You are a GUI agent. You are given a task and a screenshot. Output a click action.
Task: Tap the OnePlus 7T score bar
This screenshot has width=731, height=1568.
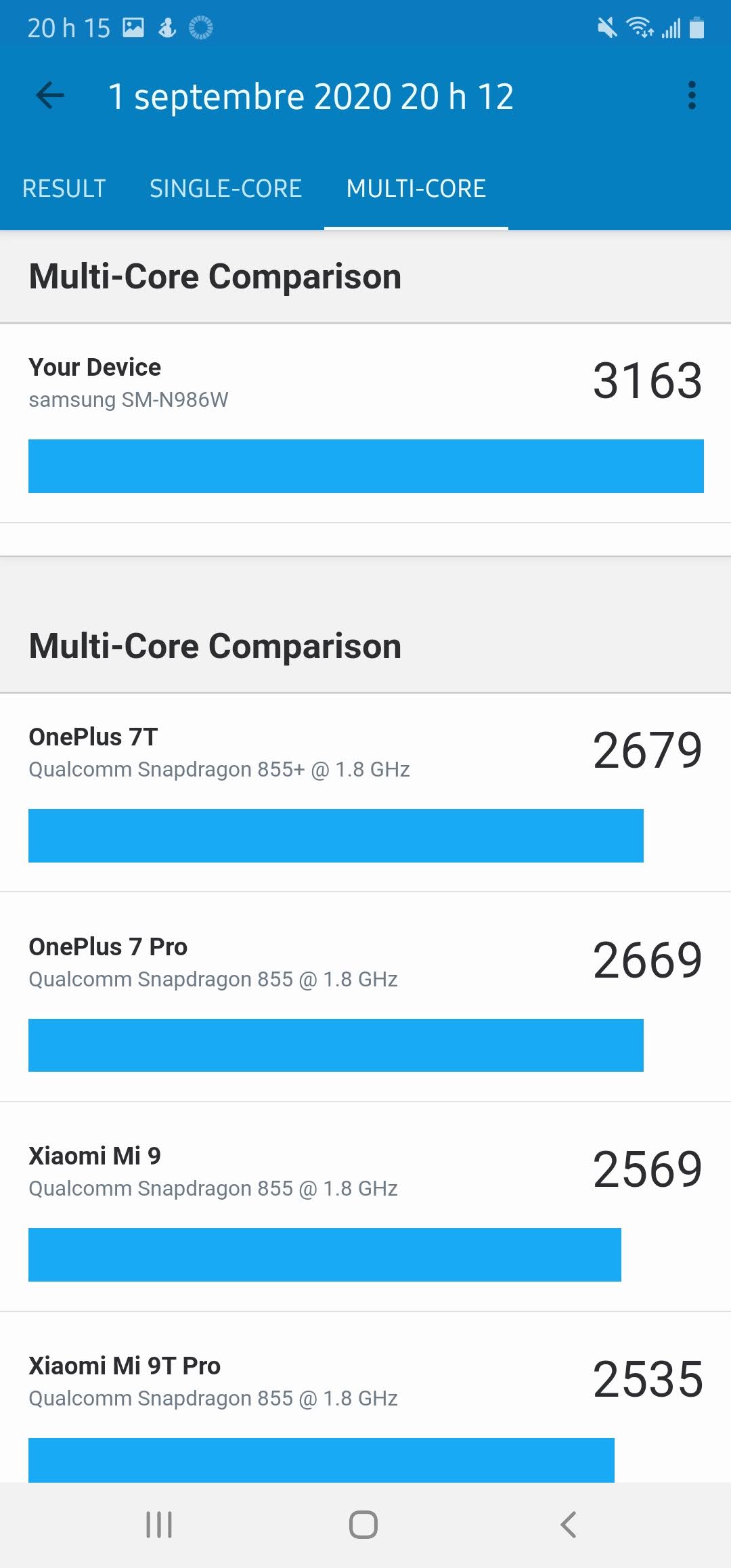coord(336,835)
